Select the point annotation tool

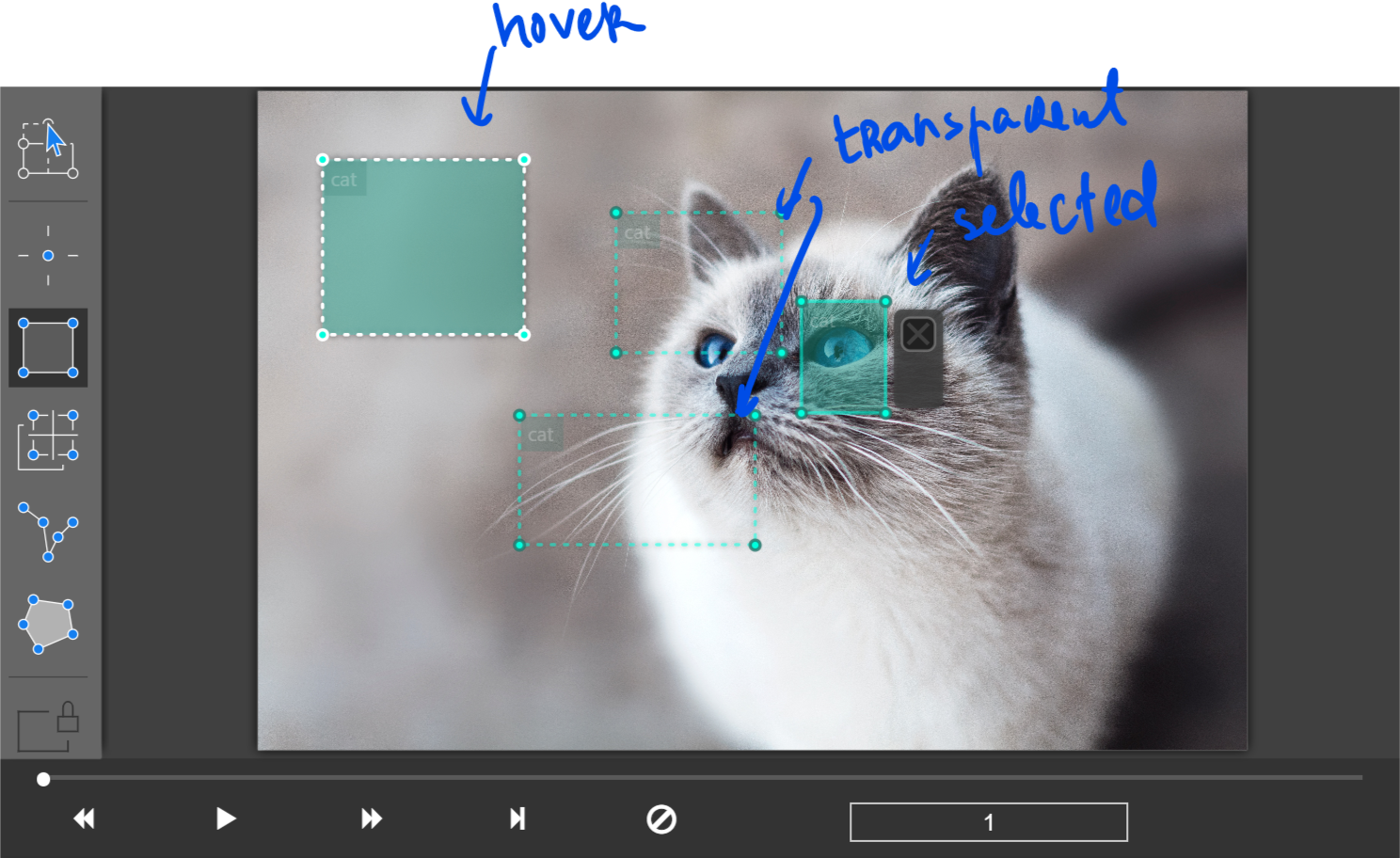[47, 254]
